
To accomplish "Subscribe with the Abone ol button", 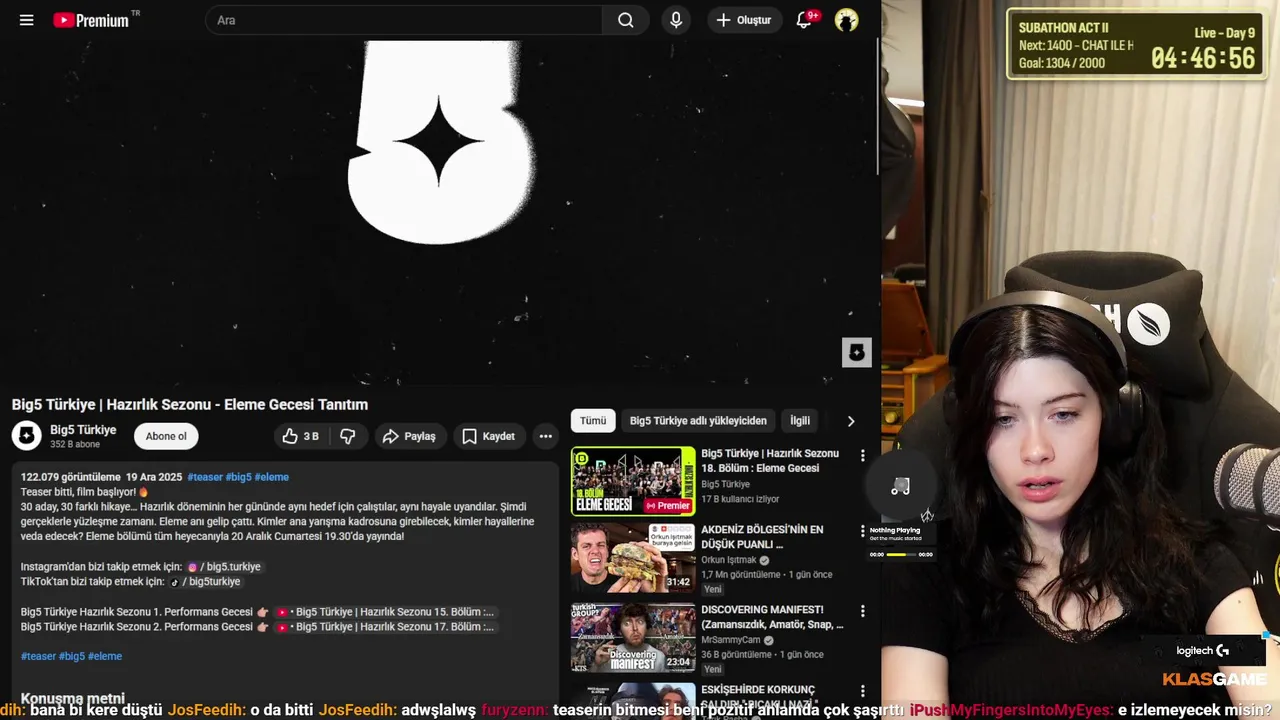I will pyautogui.click(x=166, y=436).
